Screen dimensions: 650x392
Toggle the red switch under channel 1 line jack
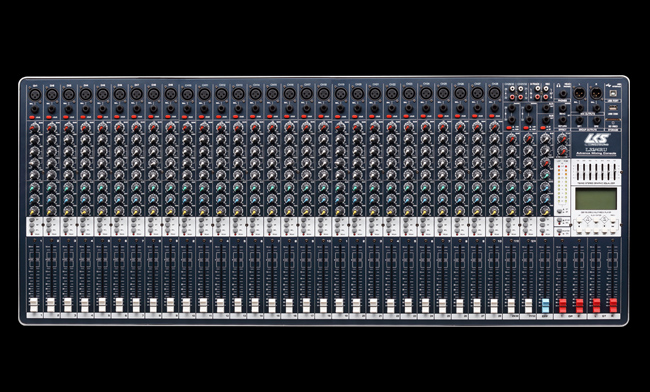(x=32, y=117)
